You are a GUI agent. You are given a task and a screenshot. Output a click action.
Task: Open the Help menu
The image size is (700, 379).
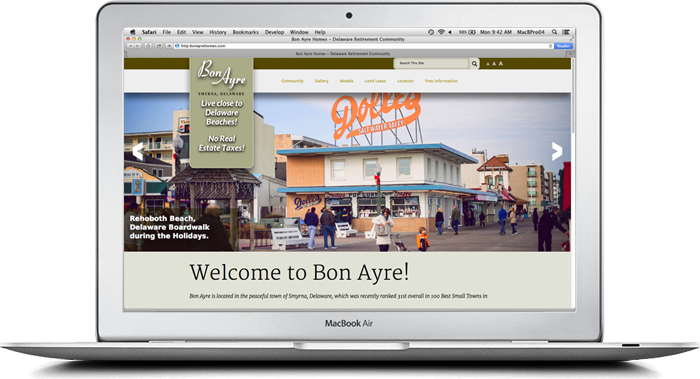coord(320,32)
